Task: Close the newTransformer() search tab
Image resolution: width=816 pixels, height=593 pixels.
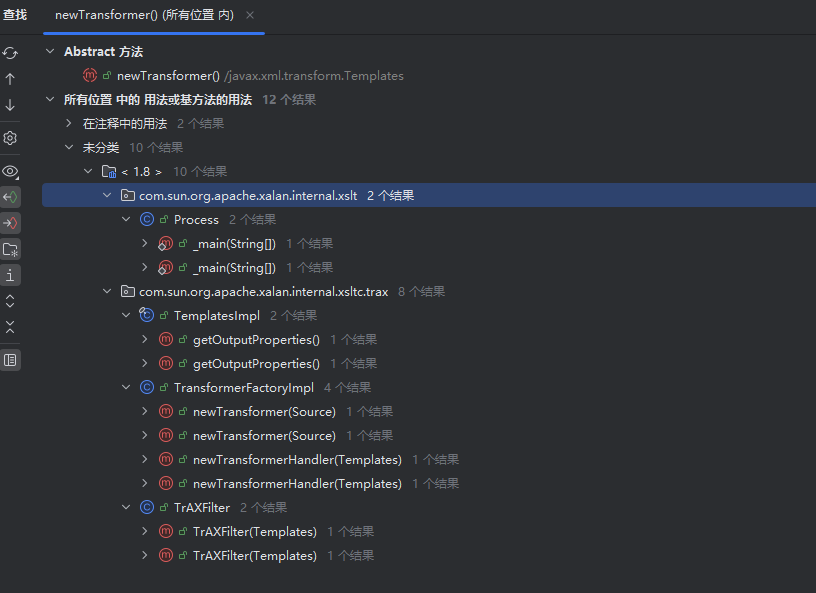Action: pos(250,15)
